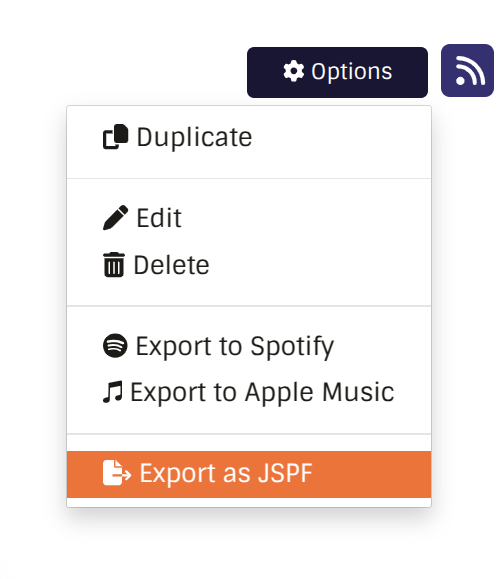Click the word Spotify in the export entry
The image size is (499, 579).
click(292, 347)
